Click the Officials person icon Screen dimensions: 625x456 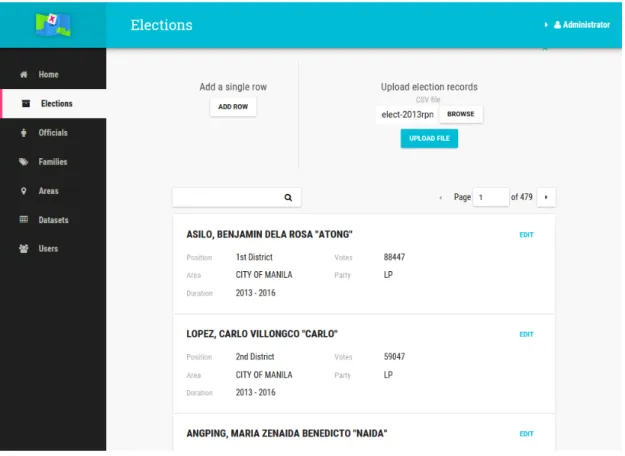point(24,133)
